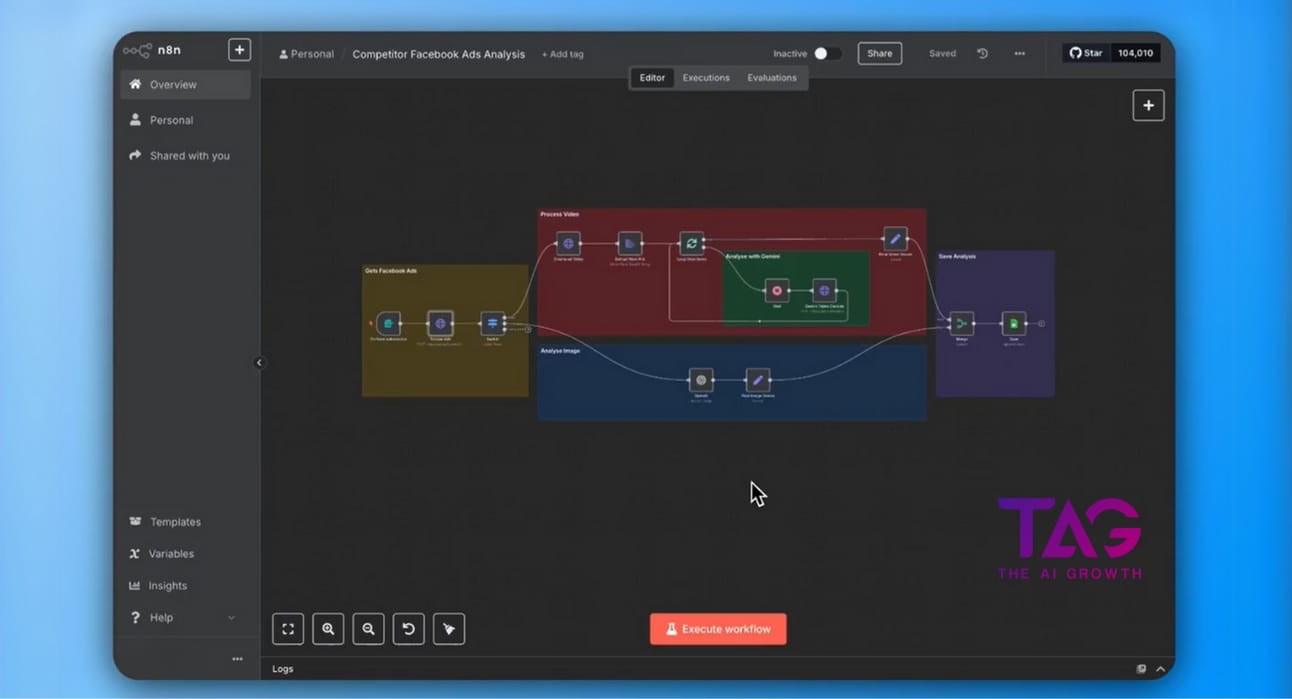Open the Overview page

pyautogui.click(x=185, y=85)
